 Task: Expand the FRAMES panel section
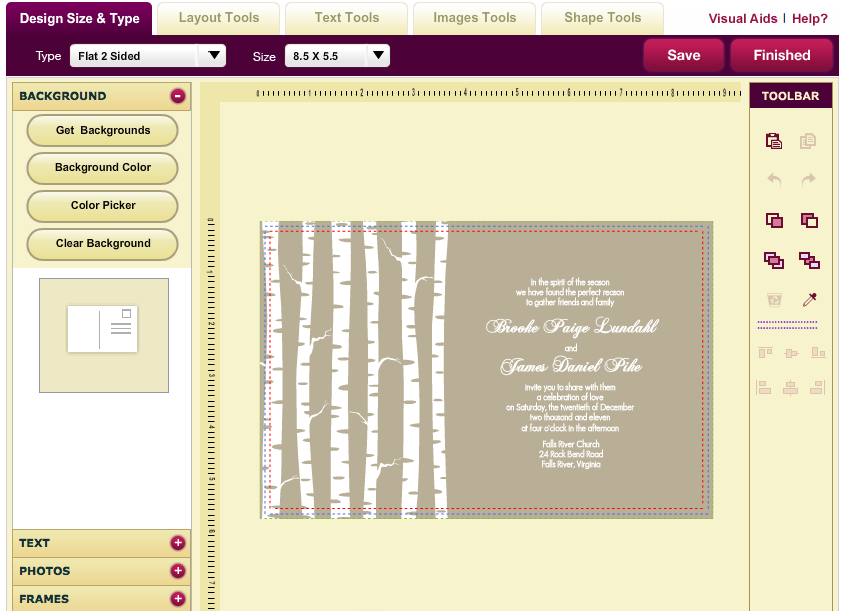pos(178,599)
